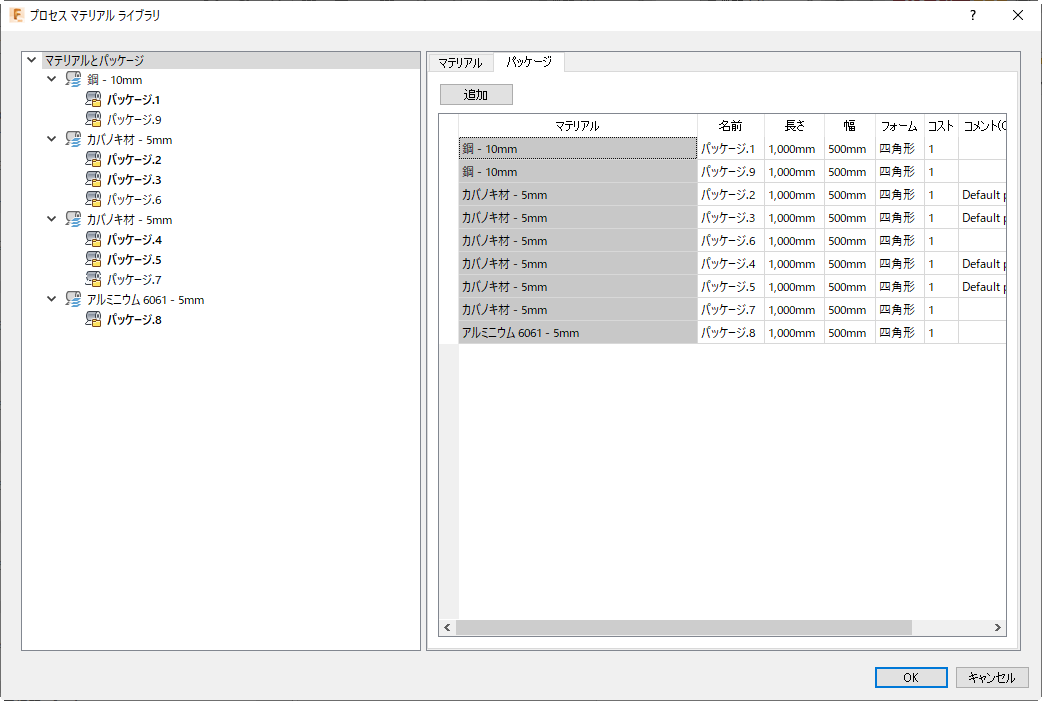Click the 四角形 form cell in パッケージ.9 row
The height and width of the screenshot is (701, 1042).
pyautogui.click(x=899, y=171)
